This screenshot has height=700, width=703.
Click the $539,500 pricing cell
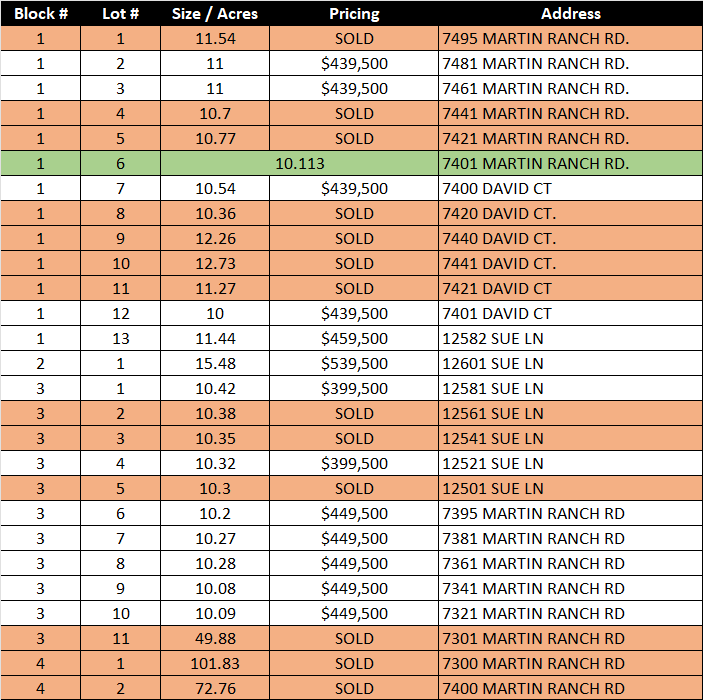pos(354,363)
